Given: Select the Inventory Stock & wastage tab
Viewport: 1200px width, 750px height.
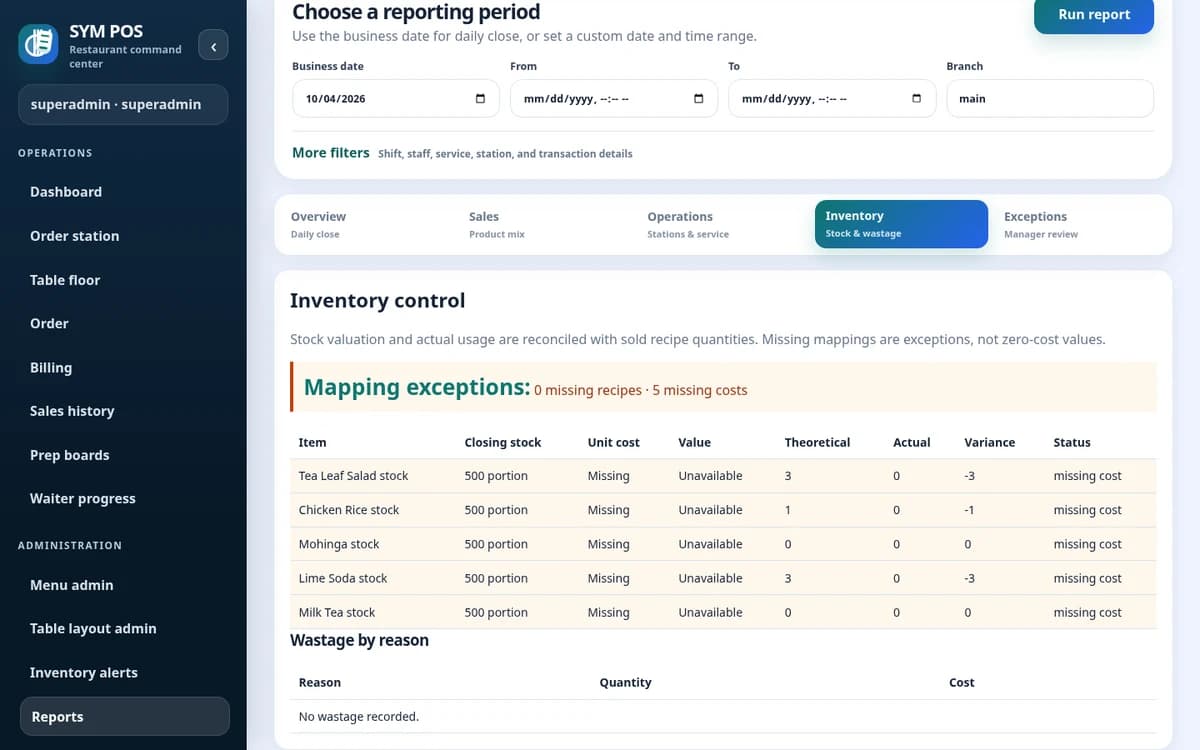Looking at the screenshot, I should pos(901,224).
